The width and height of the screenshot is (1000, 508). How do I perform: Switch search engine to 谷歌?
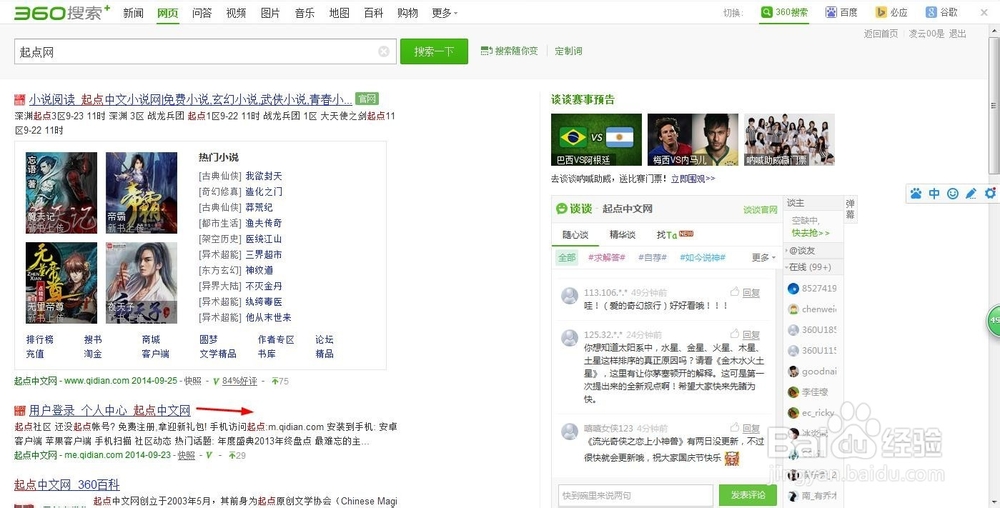[x=942, y=12]
